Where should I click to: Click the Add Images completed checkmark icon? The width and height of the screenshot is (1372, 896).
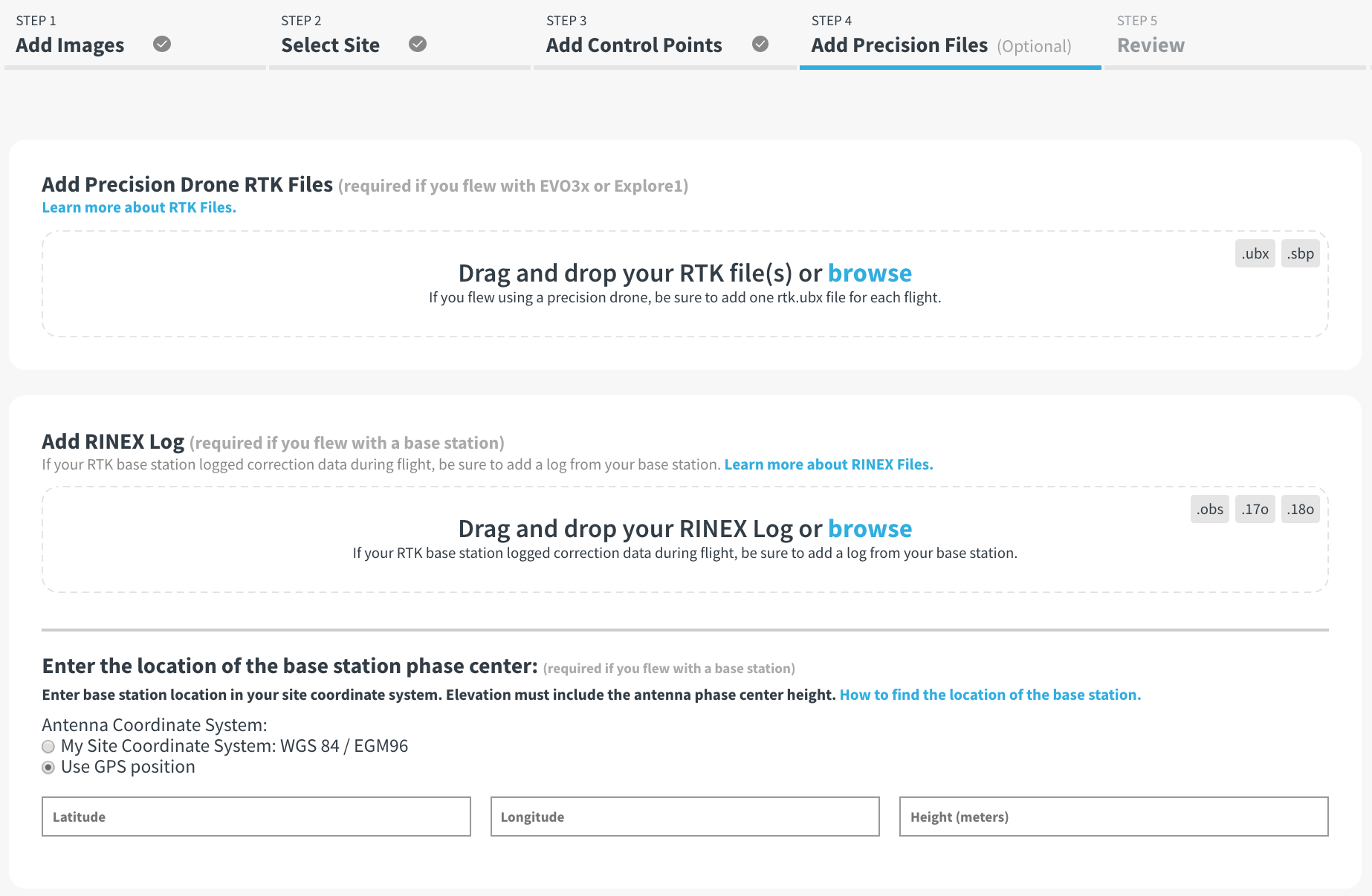[162, 44]
